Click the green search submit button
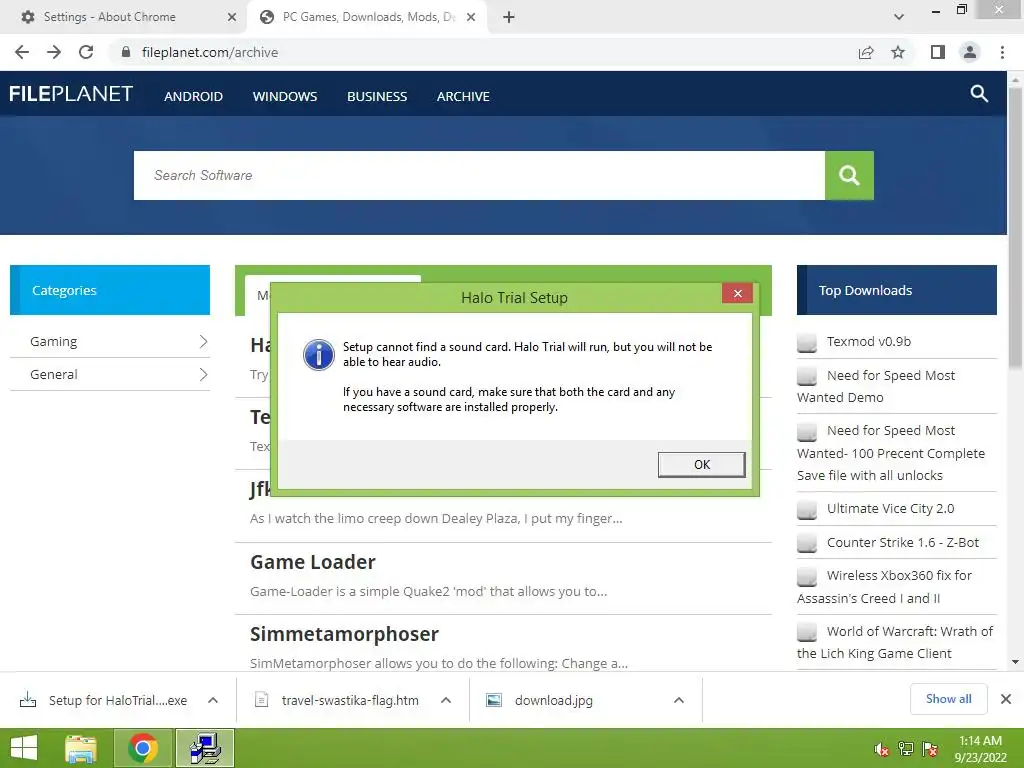1024x768 pixels. 849,175
